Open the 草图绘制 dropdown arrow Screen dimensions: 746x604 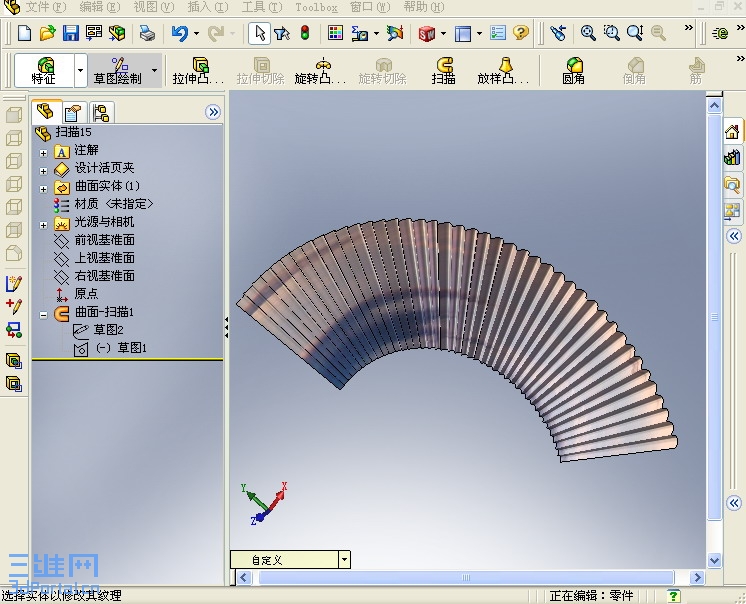click(154, 70)
